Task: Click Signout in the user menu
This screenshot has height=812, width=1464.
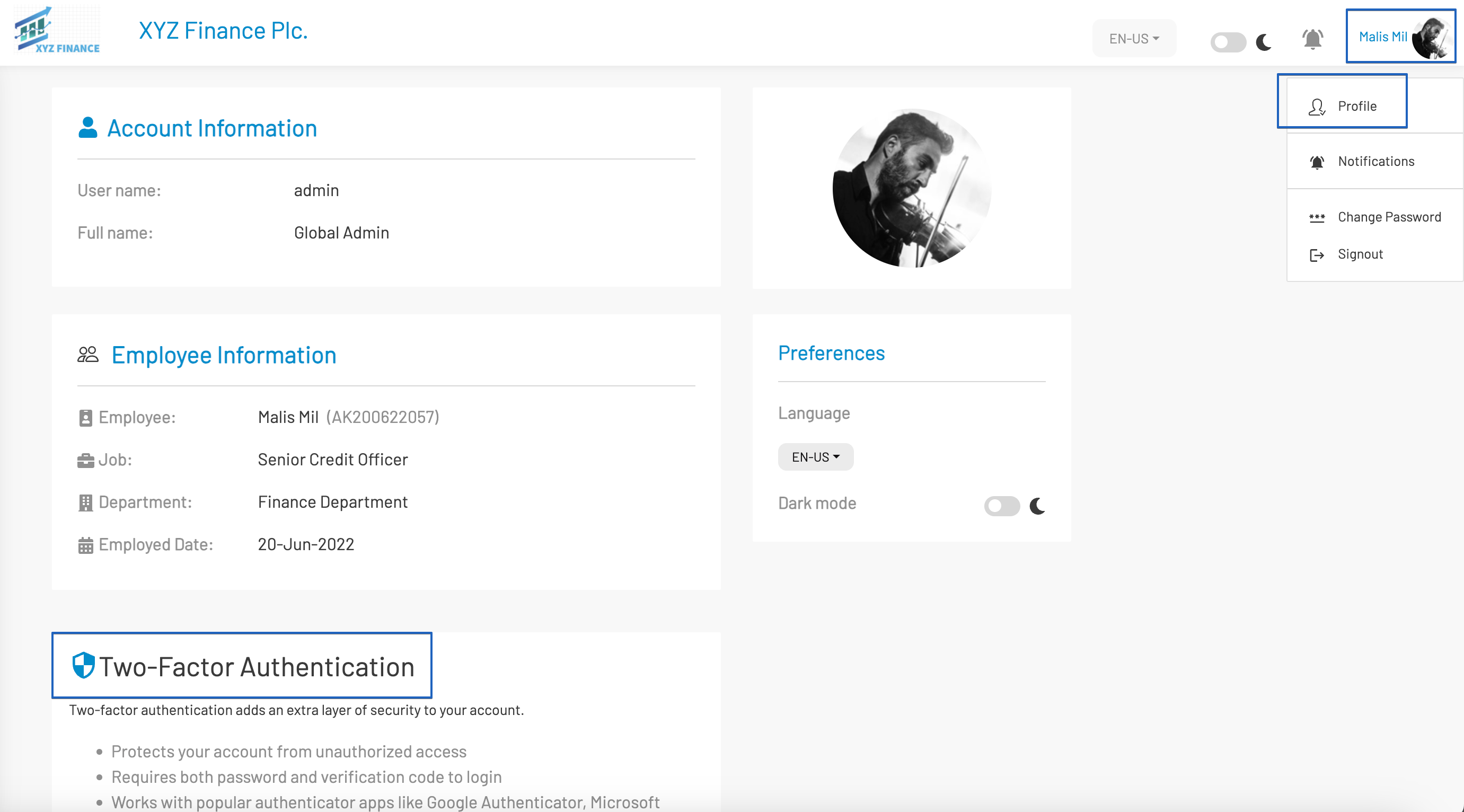Action: [1360, 254]
